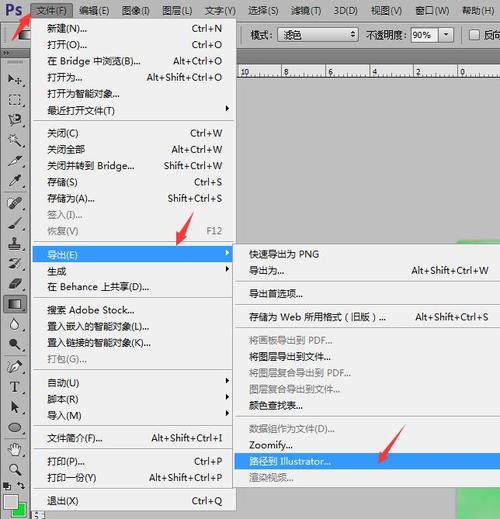Select the Rectangular Marquee tool

tap(14, 99)
